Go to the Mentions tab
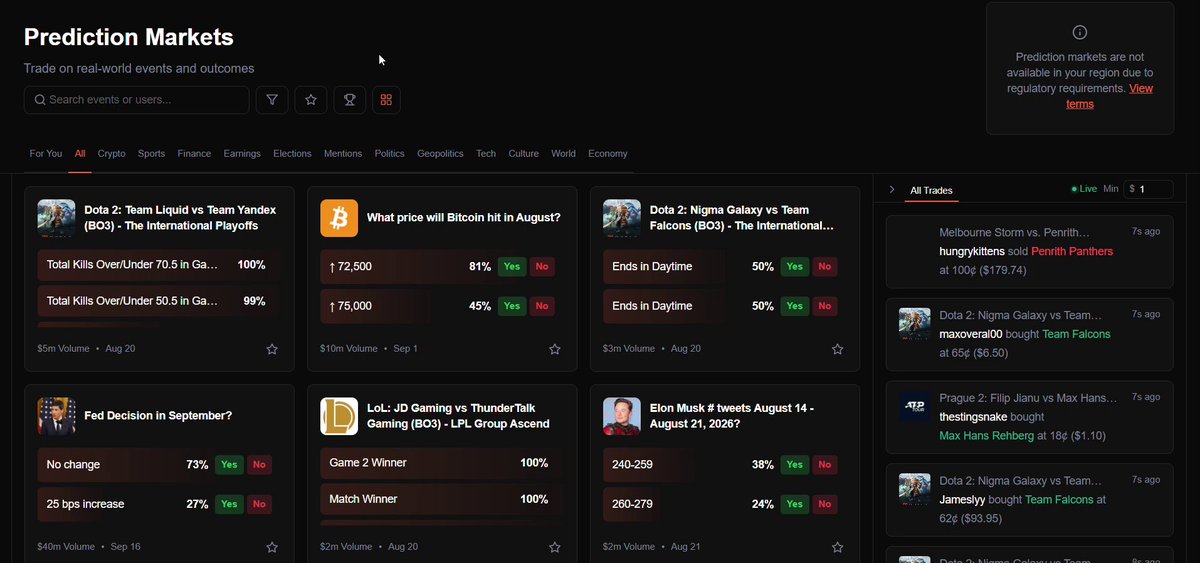Viewport: 1200px width, 563px height. pos(343,154)
